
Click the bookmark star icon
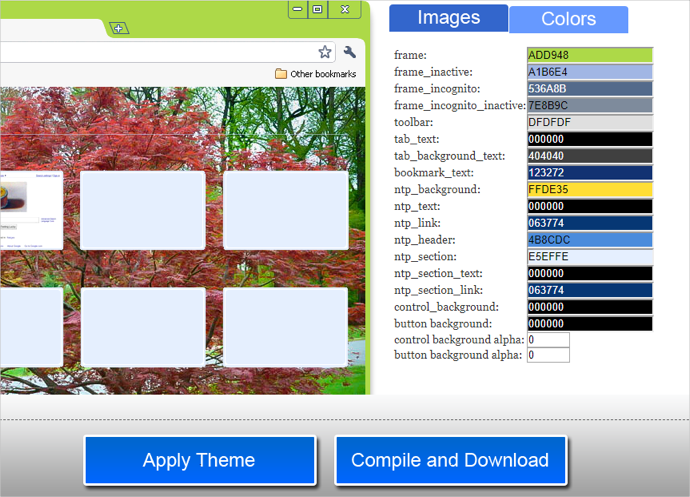pos(325,52)
